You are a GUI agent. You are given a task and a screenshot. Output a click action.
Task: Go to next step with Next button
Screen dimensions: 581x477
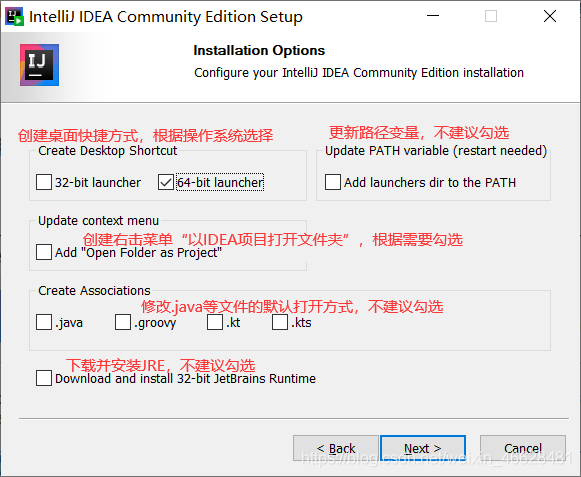[x=423, y=448]
